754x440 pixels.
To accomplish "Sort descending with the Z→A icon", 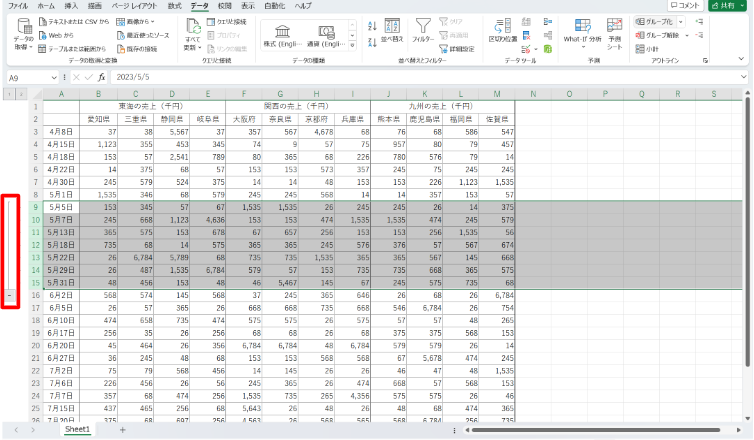I will click(x=372, y=42).
